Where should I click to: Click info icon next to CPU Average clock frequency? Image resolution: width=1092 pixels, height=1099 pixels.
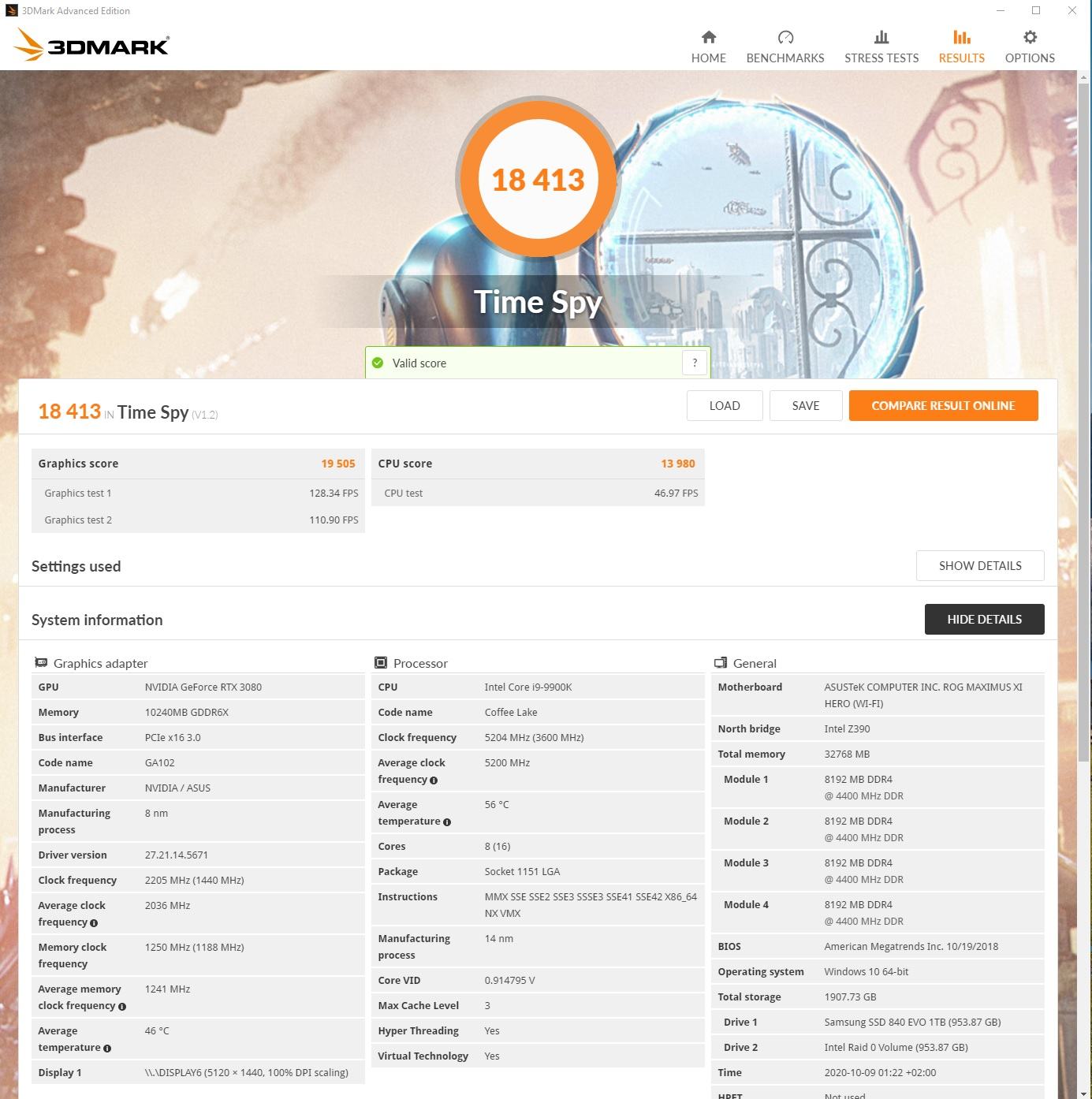click(x=434, y=780)
